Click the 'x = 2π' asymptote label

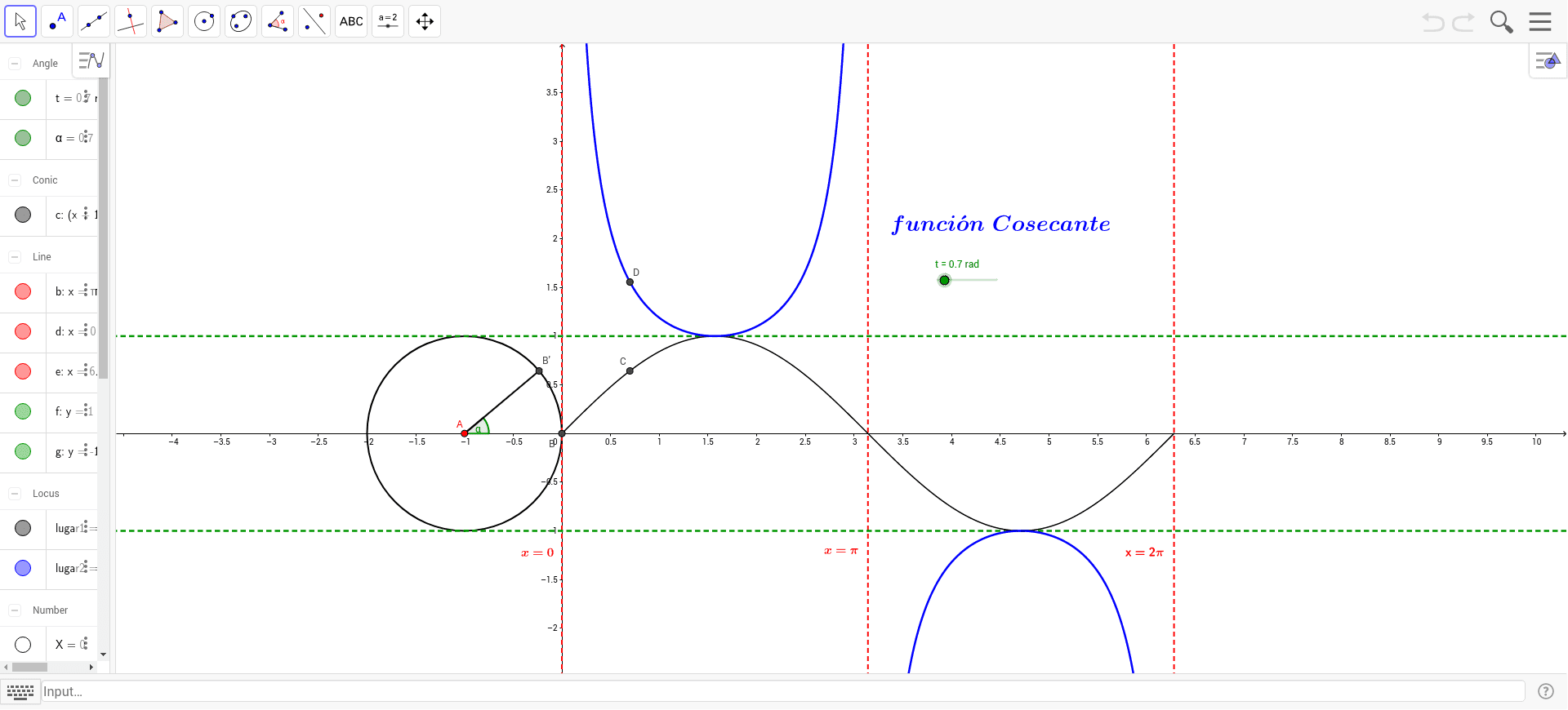[x=1144, y=552]
